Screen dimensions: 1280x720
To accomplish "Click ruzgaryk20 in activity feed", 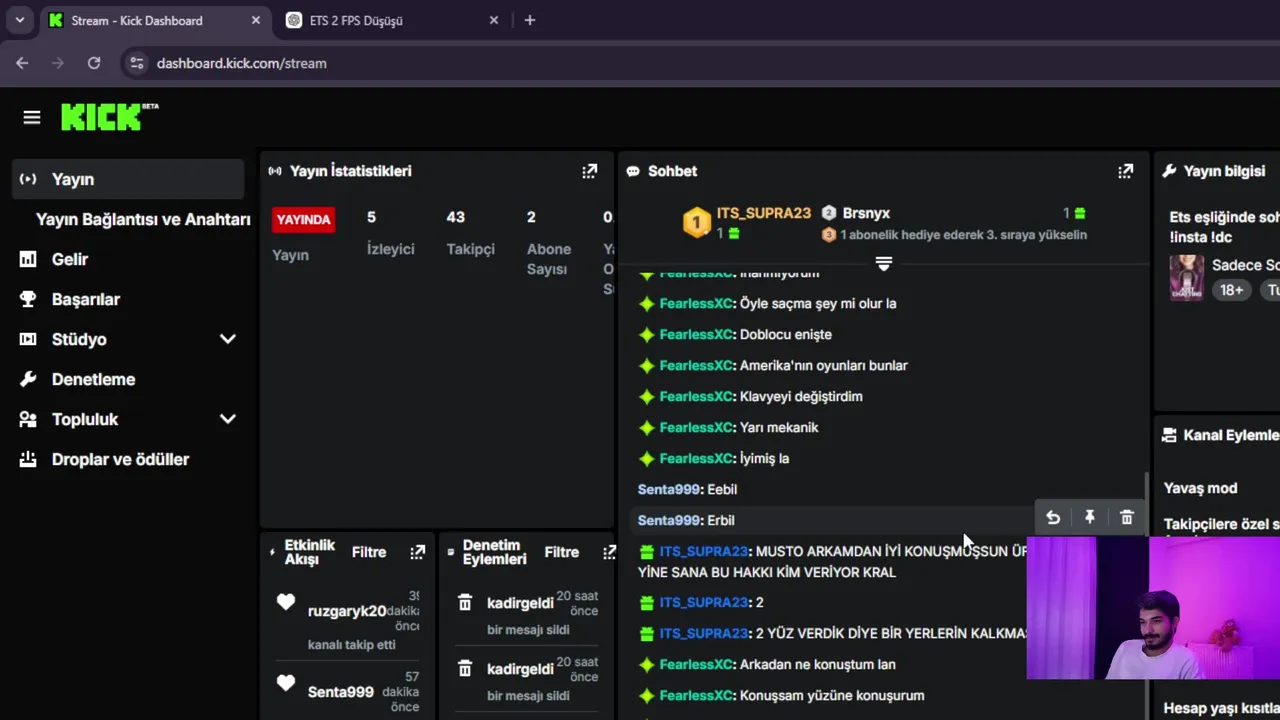I will point(347,611).
